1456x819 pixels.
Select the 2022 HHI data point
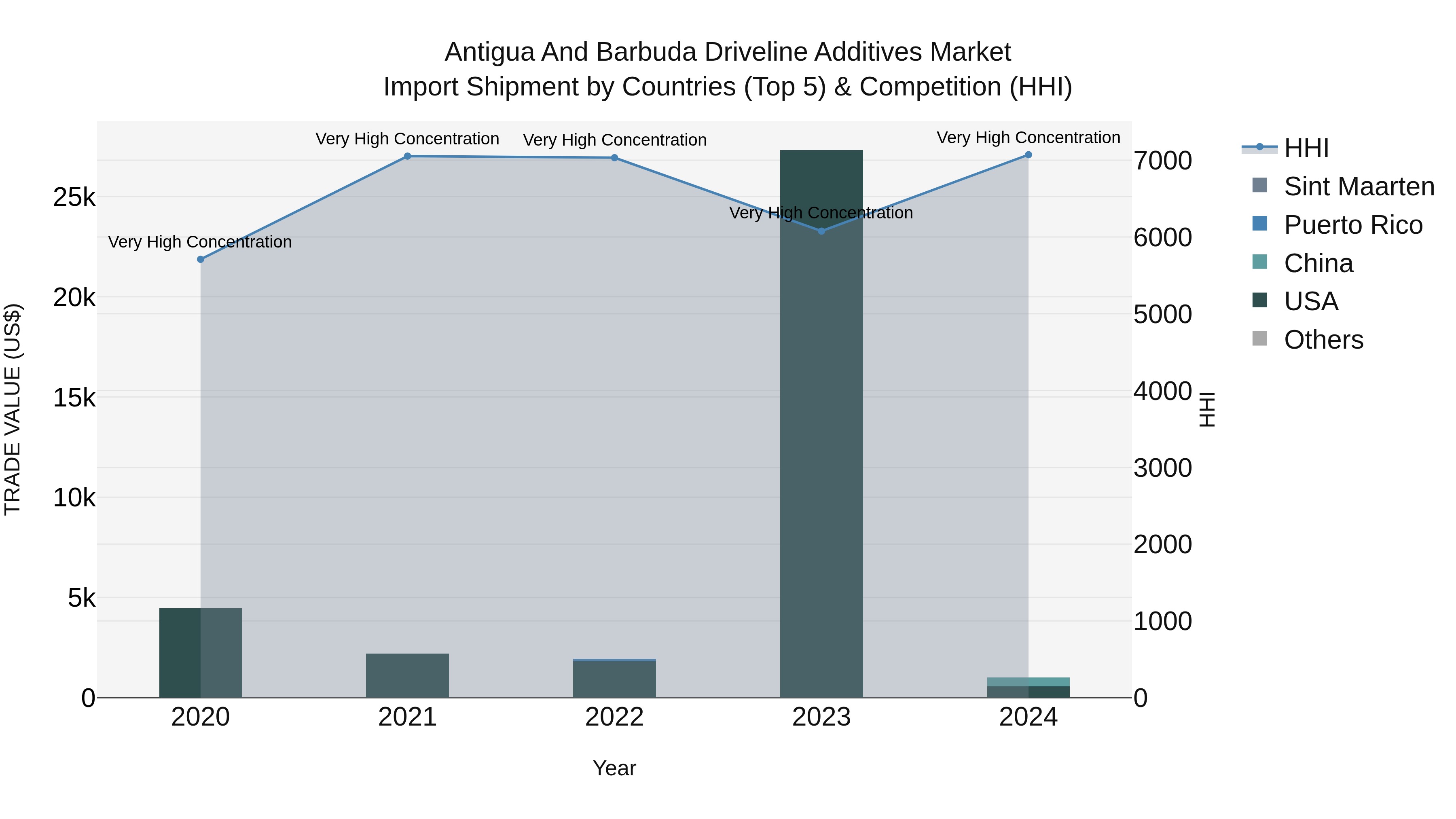pyautogui.click(x=614, y=158)
